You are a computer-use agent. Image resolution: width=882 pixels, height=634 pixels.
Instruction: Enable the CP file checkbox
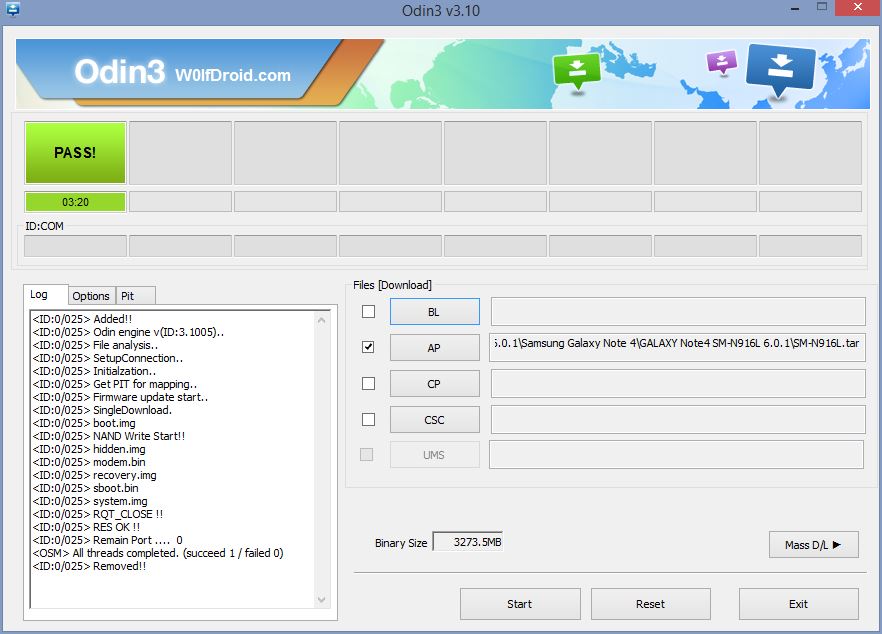click(368, 383)
